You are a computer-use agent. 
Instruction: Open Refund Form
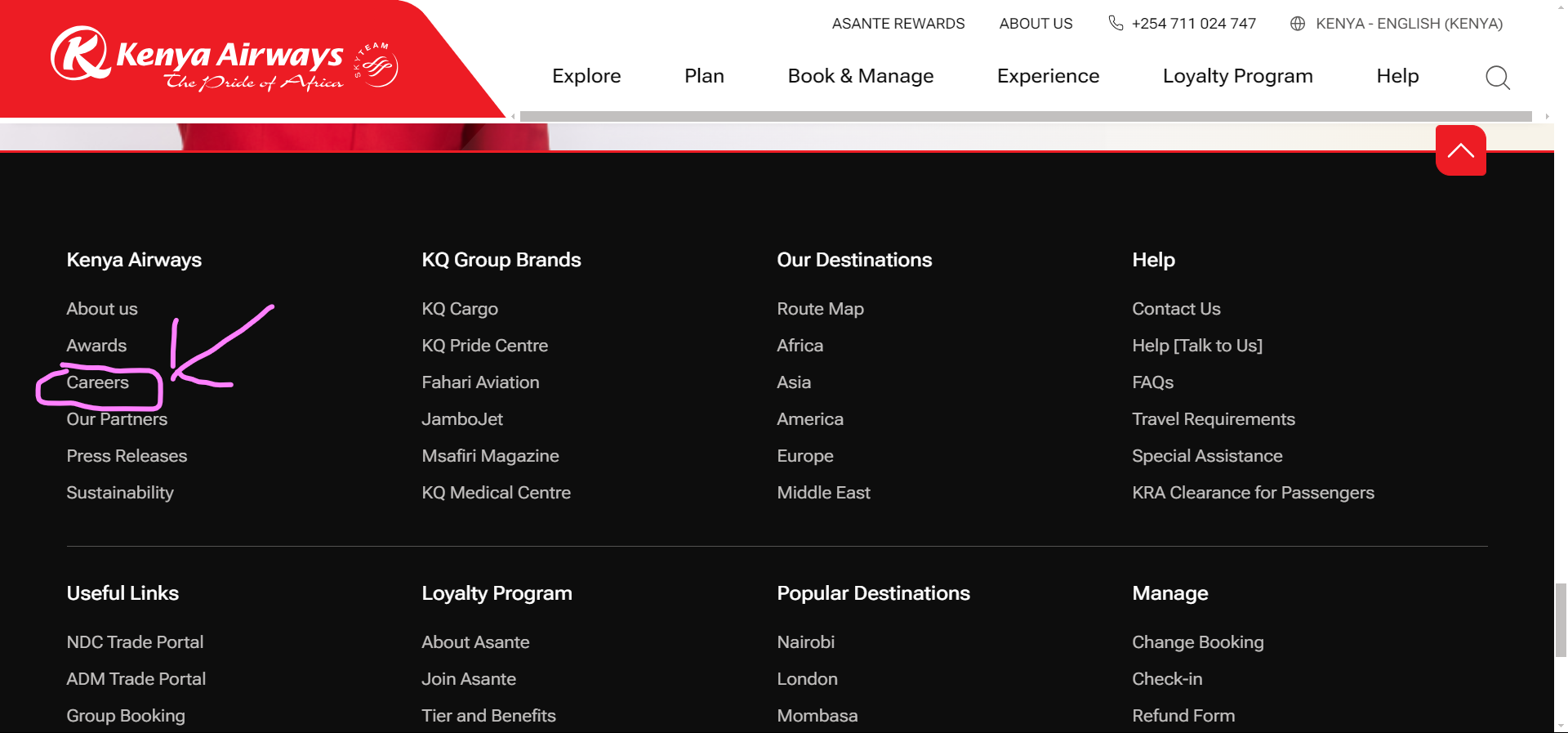pyautogui.click(x=1183, y=716)
